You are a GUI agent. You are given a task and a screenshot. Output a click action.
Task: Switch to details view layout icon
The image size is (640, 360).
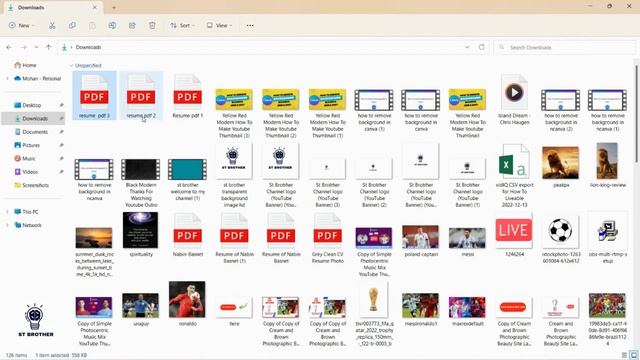(624, 355)
